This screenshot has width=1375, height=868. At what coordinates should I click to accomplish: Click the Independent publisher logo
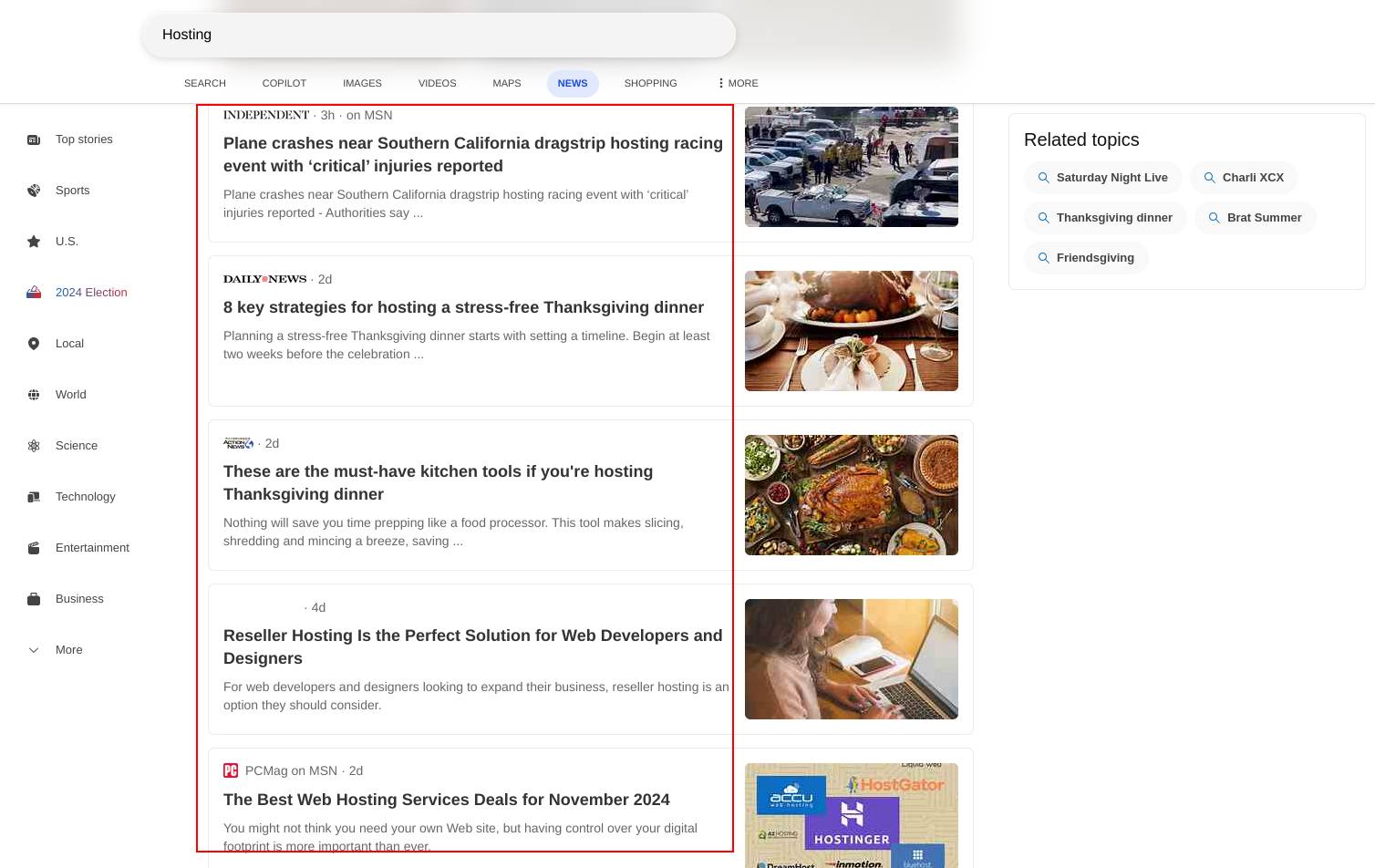coord(266,115)
